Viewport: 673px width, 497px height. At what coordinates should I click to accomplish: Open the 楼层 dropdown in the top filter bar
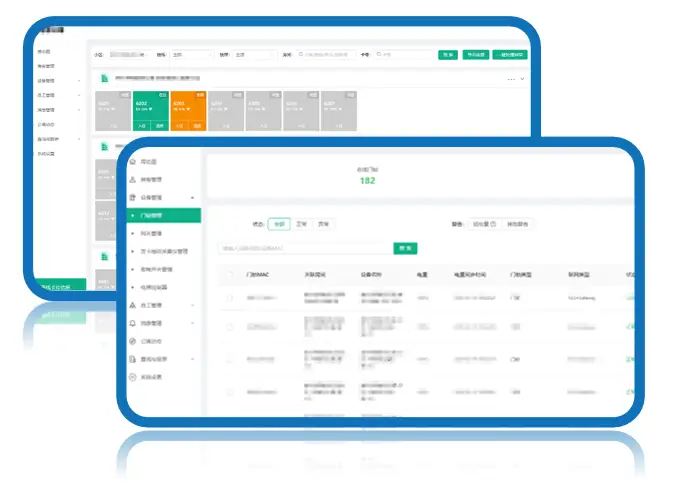click(x=252, y=55)
